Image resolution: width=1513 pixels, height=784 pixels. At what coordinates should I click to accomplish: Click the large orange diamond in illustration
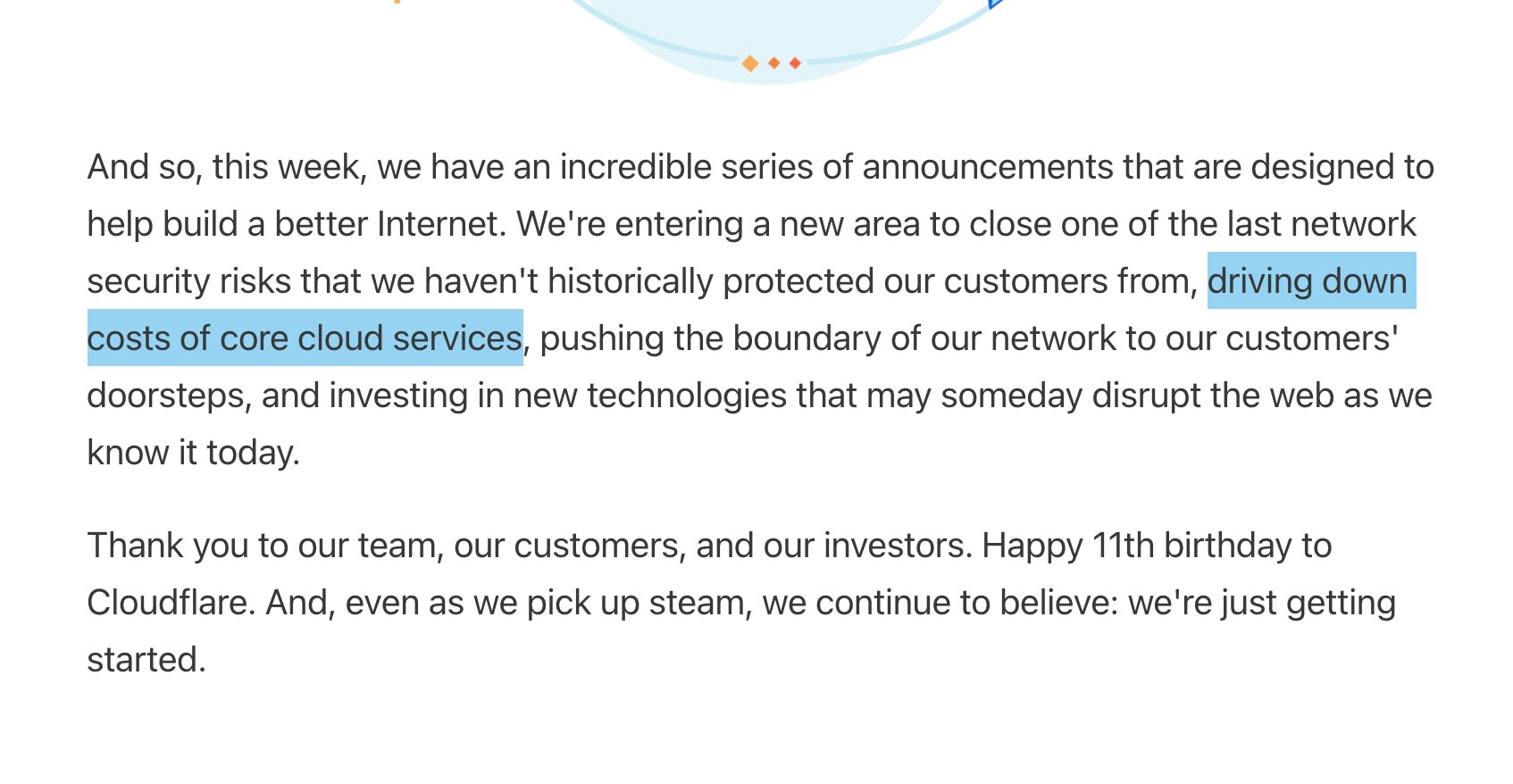coord(750,63)
